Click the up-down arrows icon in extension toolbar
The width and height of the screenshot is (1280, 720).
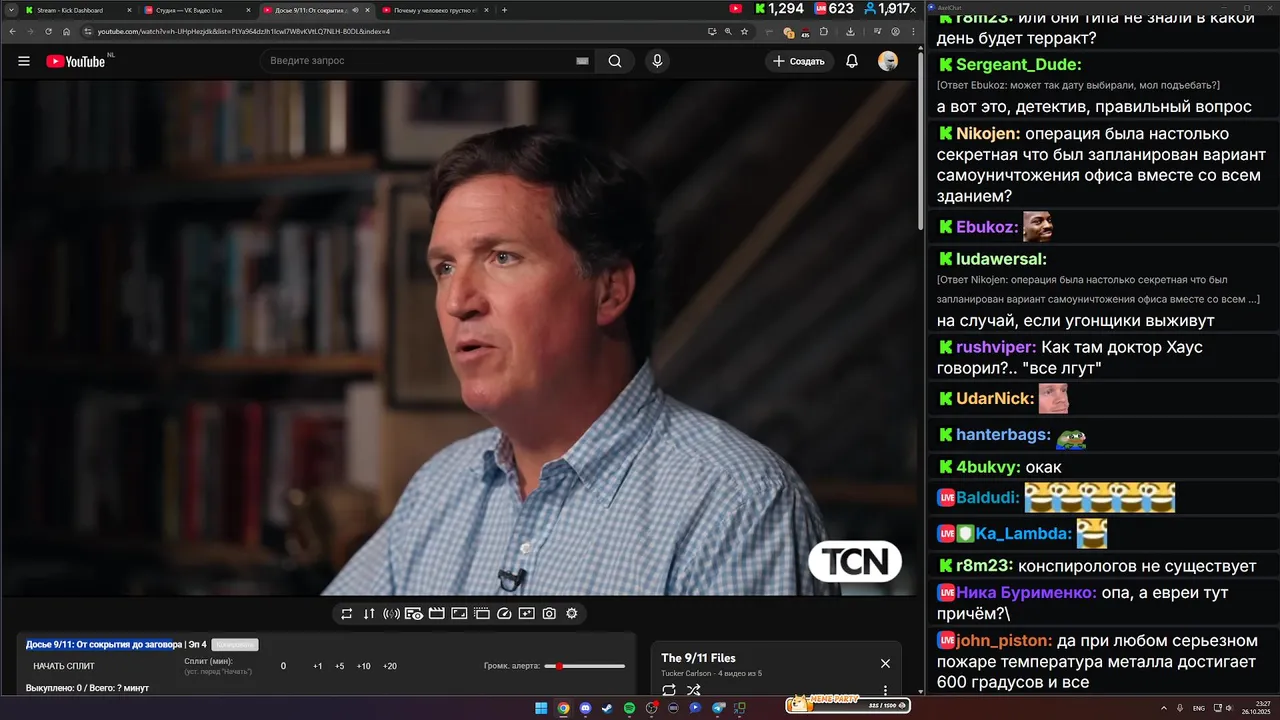click(369, 614)
